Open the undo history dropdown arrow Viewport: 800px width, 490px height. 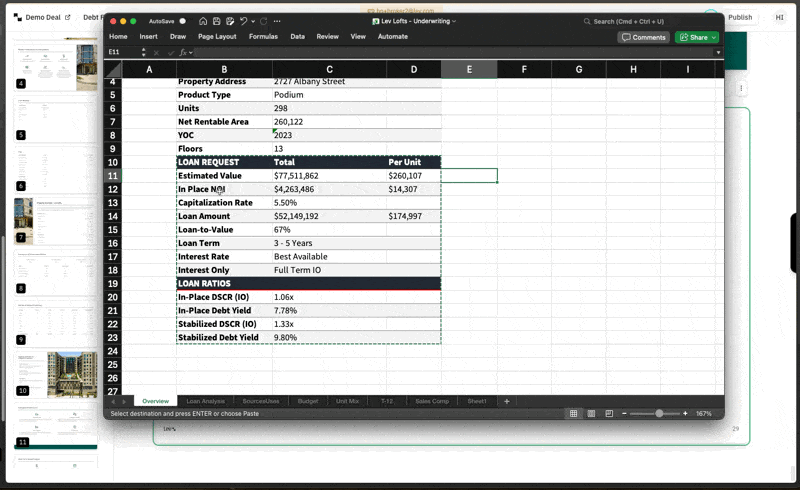click(x=253, y=20)
